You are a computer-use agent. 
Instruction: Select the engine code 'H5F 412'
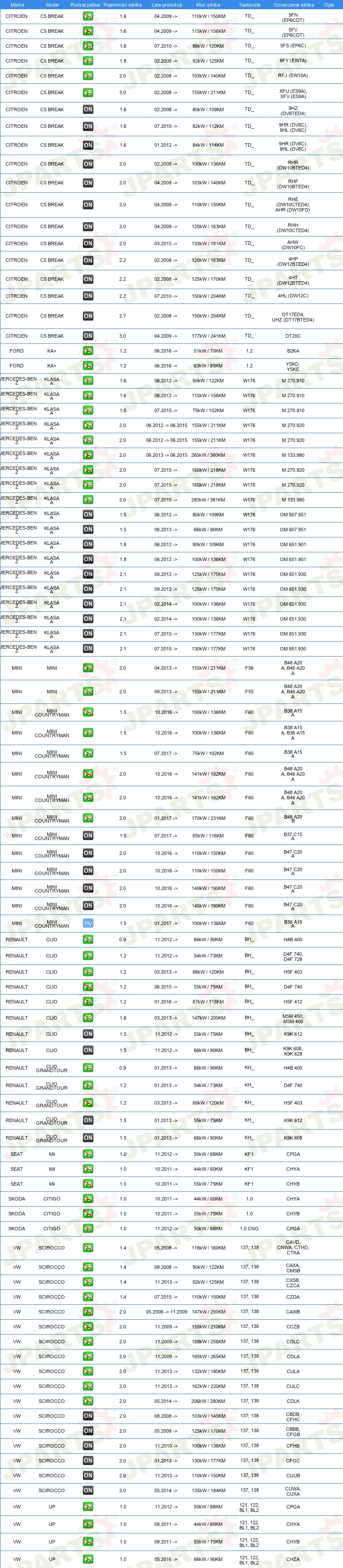pyautogui.click(x=293, y=1001)
